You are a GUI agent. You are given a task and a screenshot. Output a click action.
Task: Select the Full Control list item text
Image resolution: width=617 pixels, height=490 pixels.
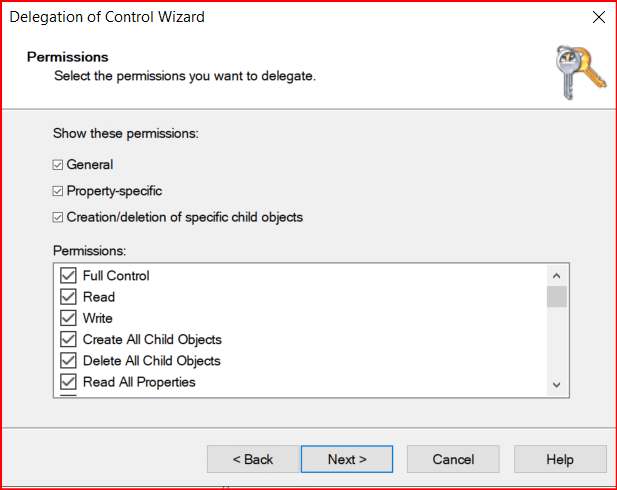pyautogui.click(x=116, y=276)
